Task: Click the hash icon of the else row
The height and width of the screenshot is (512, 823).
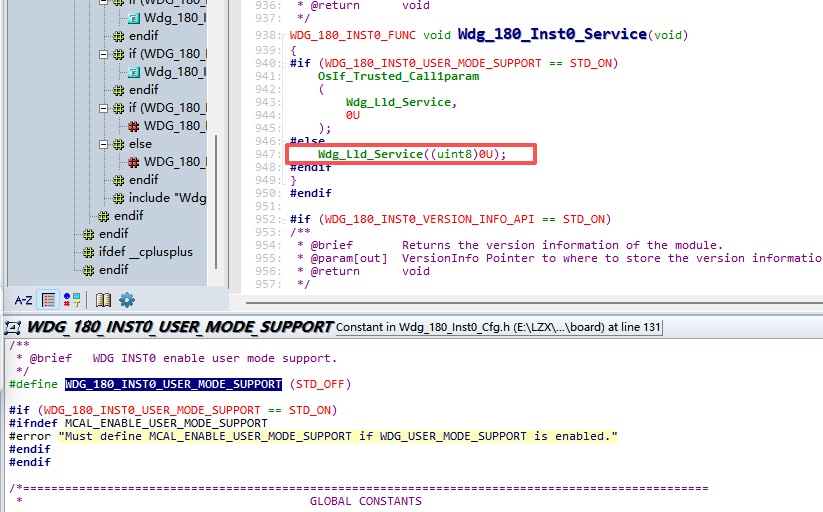Action: [x=119, y=144]
